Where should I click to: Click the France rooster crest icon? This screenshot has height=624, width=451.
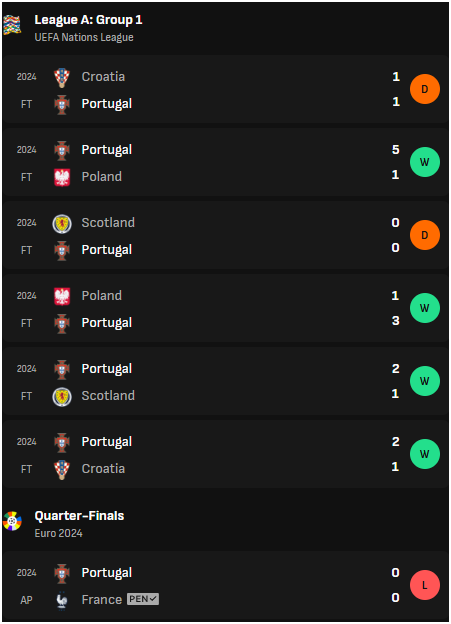[x=62, y=600]
